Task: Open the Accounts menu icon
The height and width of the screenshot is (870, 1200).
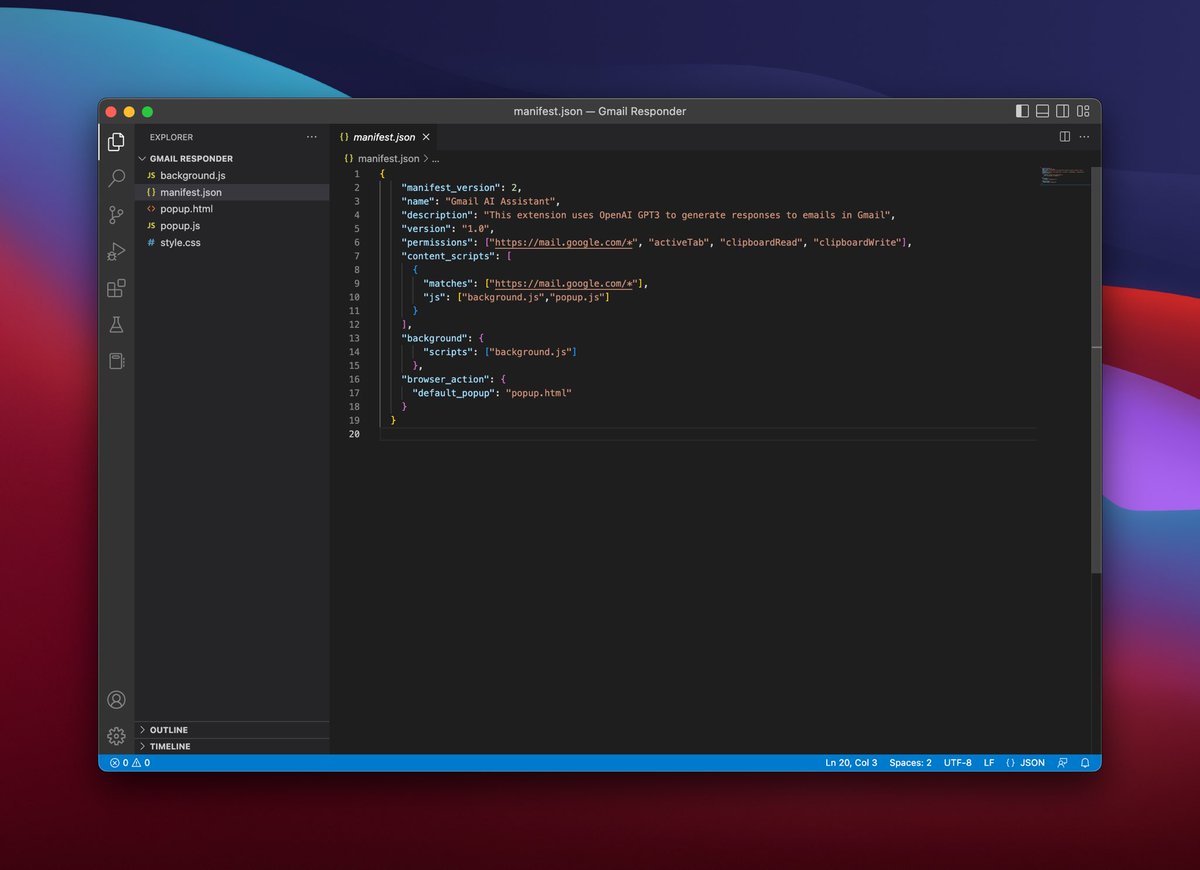Action: click(x=116, y=700)
